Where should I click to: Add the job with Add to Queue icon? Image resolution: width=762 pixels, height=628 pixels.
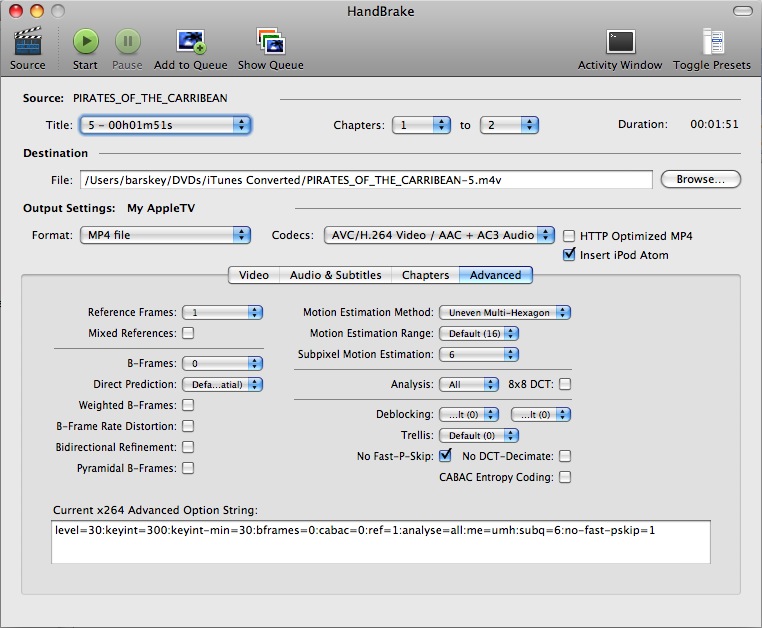point(190,41)
